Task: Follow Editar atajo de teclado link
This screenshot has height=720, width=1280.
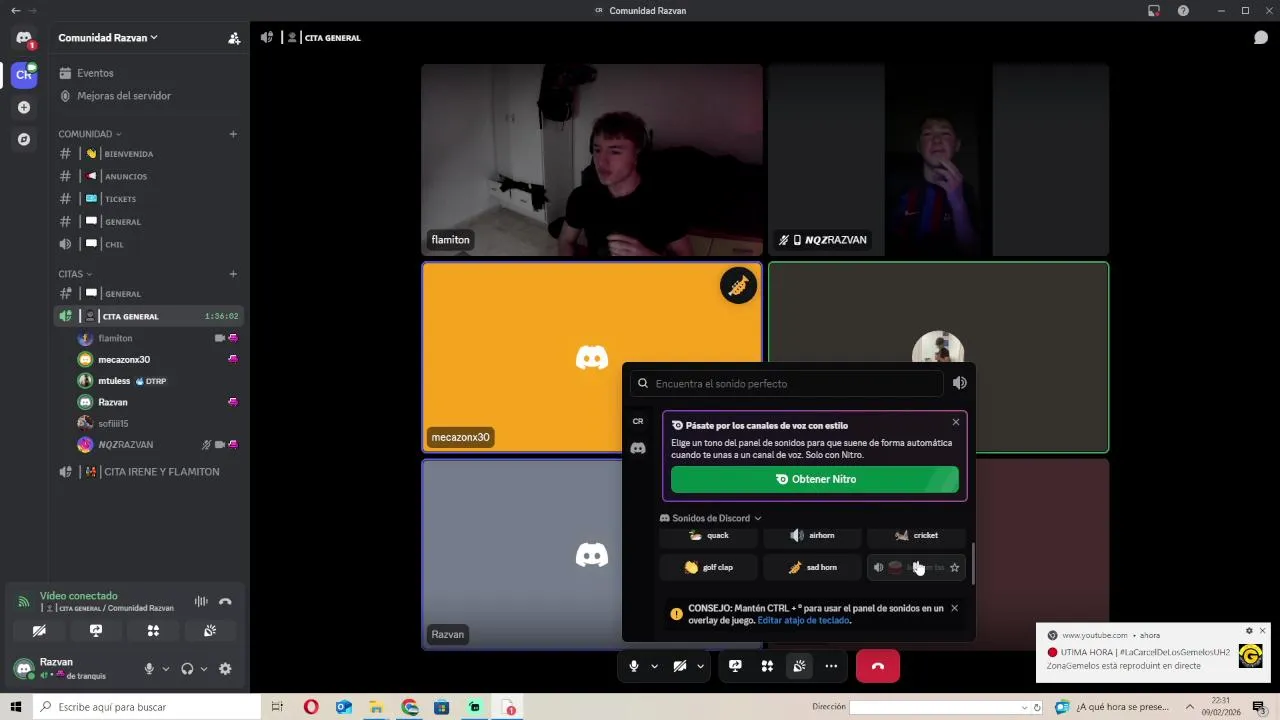Action: point(804,620)
